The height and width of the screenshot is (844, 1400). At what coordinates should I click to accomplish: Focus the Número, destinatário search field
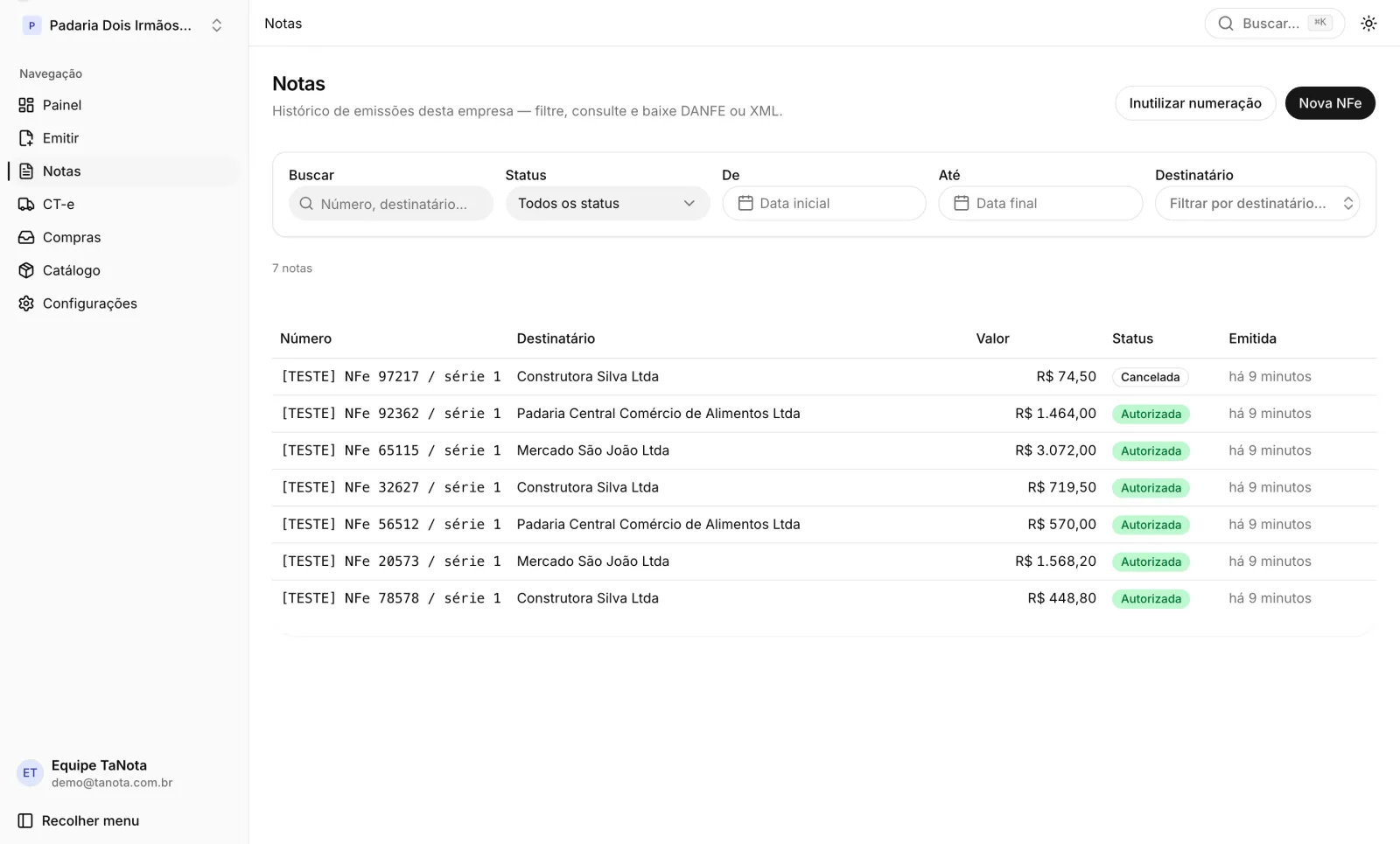pos(391,204)
